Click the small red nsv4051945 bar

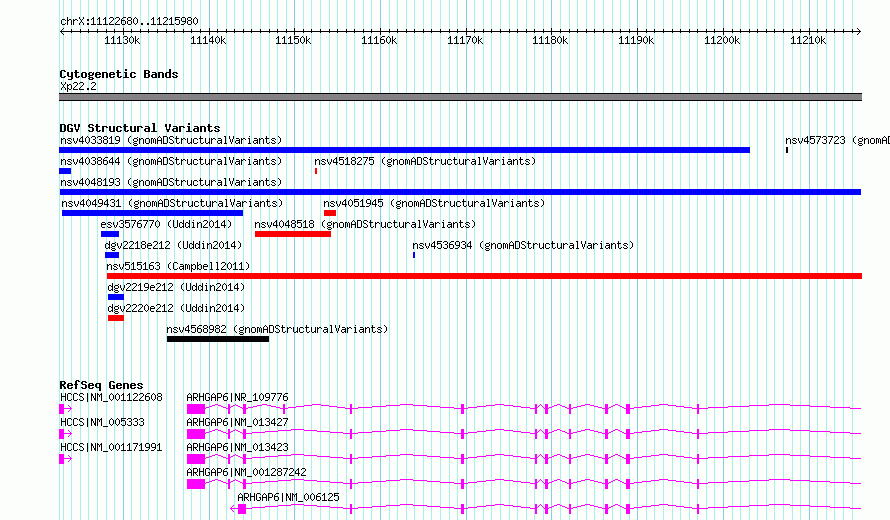click(x=330, y=213)
